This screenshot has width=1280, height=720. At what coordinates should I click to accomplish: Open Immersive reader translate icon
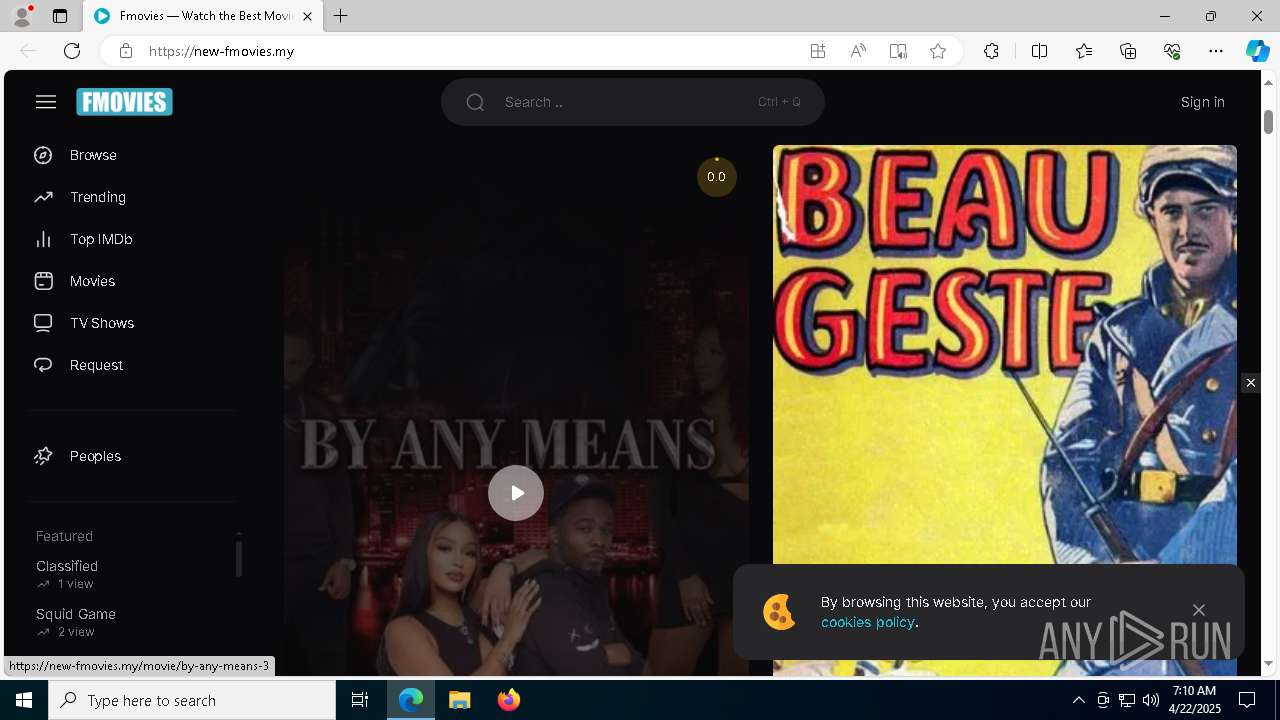(x=898, y=51)
